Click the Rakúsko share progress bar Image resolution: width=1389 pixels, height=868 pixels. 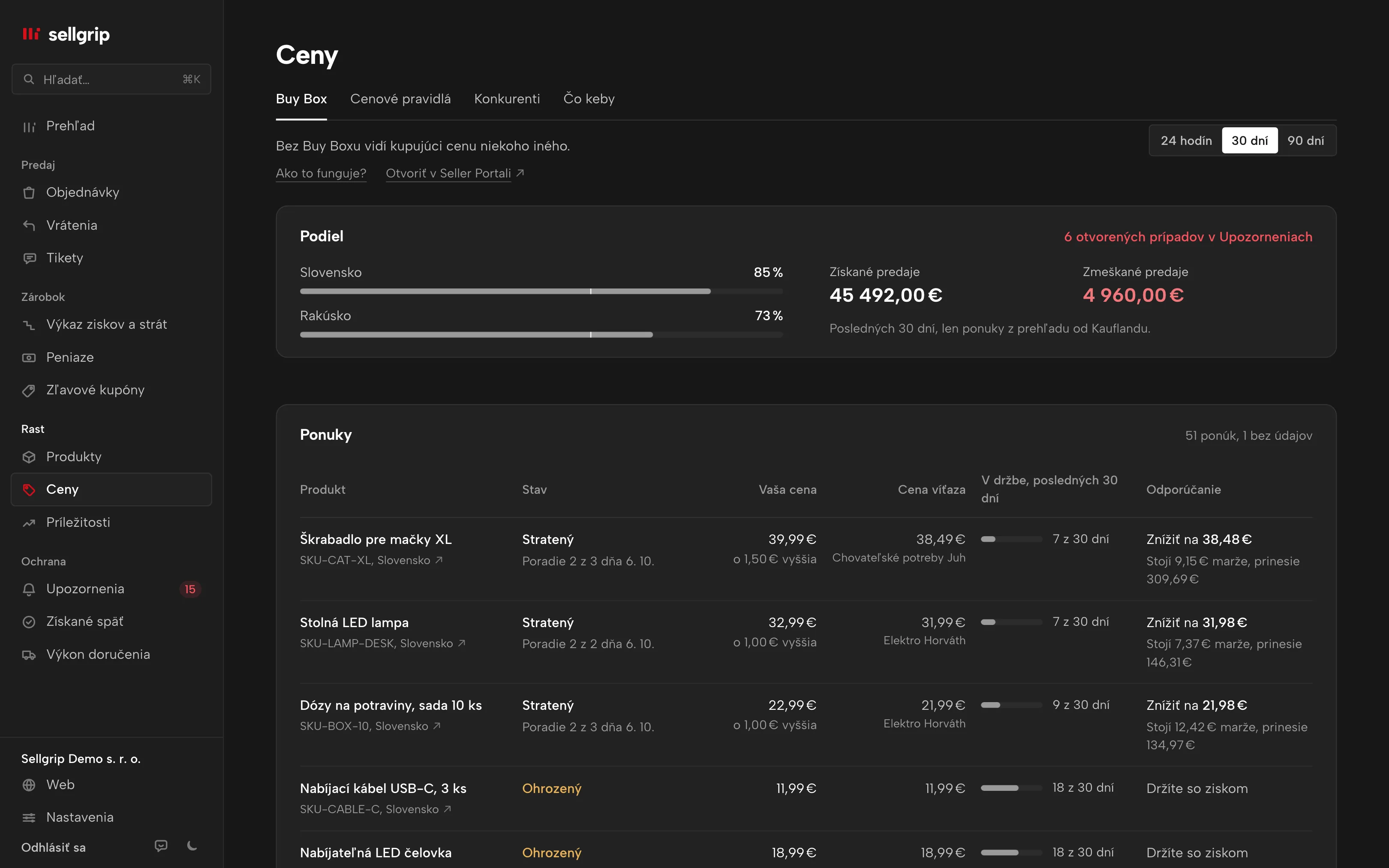click(541, 335)
